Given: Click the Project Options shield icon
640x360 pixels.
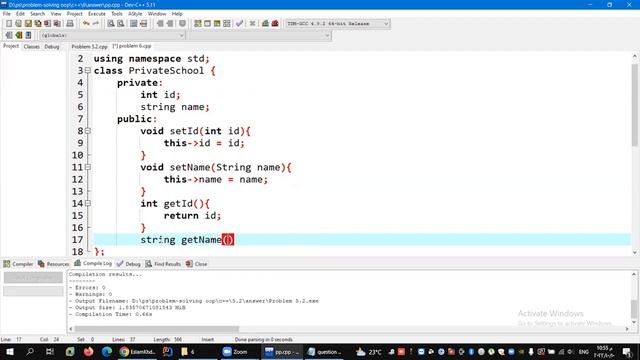Looking at the screenshot, I should coord(182,24).
